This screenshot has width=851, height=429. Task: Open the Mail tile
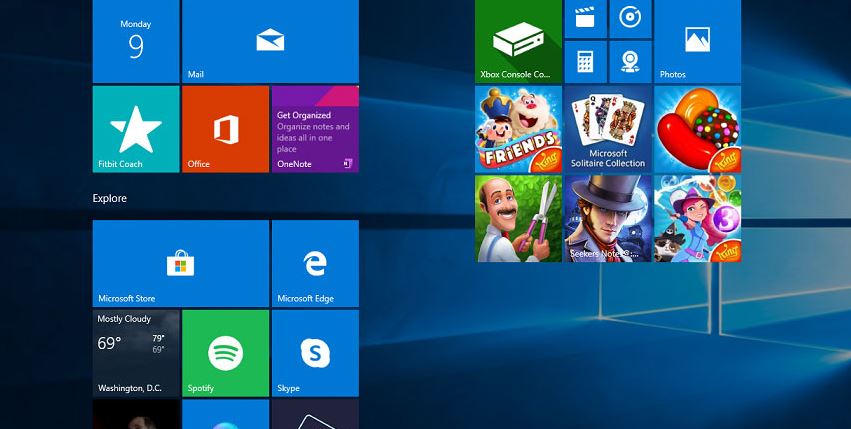click(x=270, y=41)
